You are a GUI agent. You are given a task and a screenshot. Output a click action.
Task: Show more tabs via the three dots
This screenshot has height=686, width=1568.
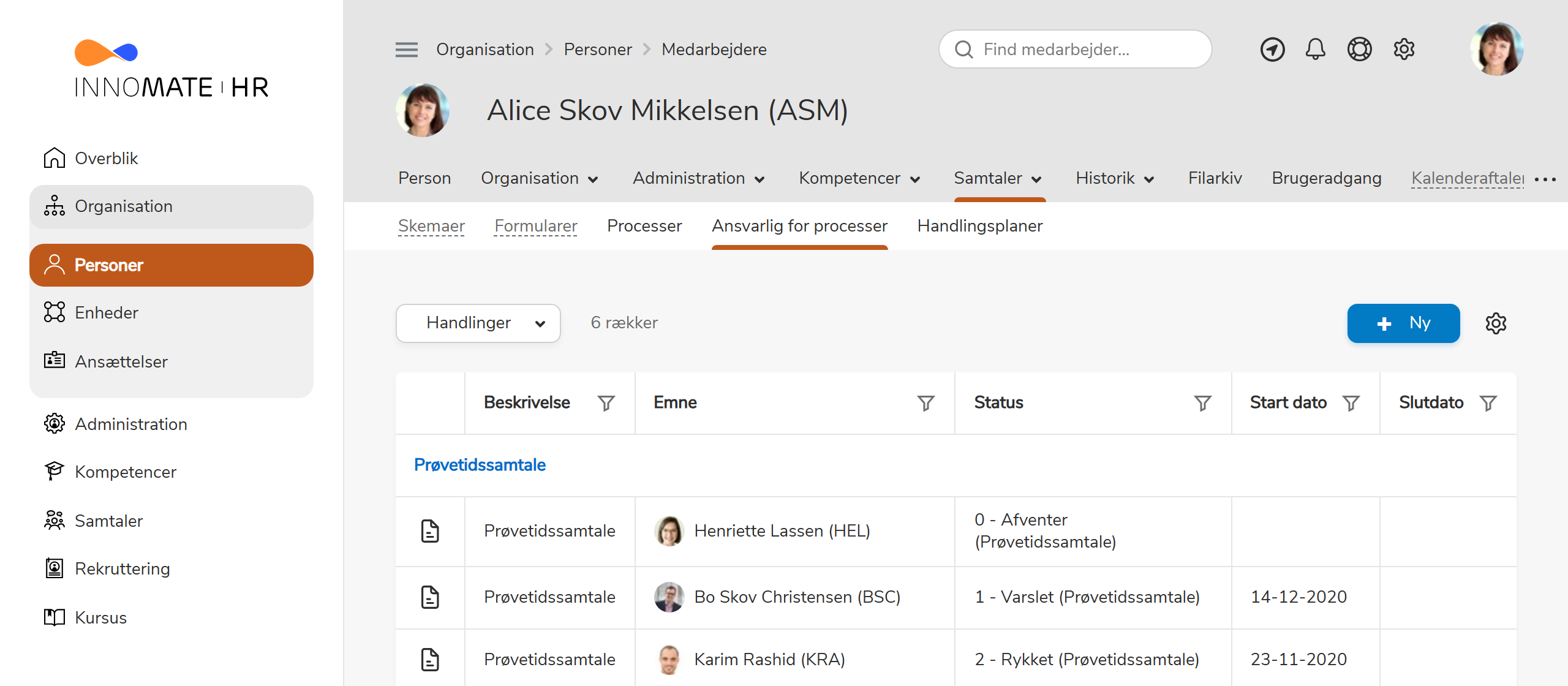[x=1545, y=179]
